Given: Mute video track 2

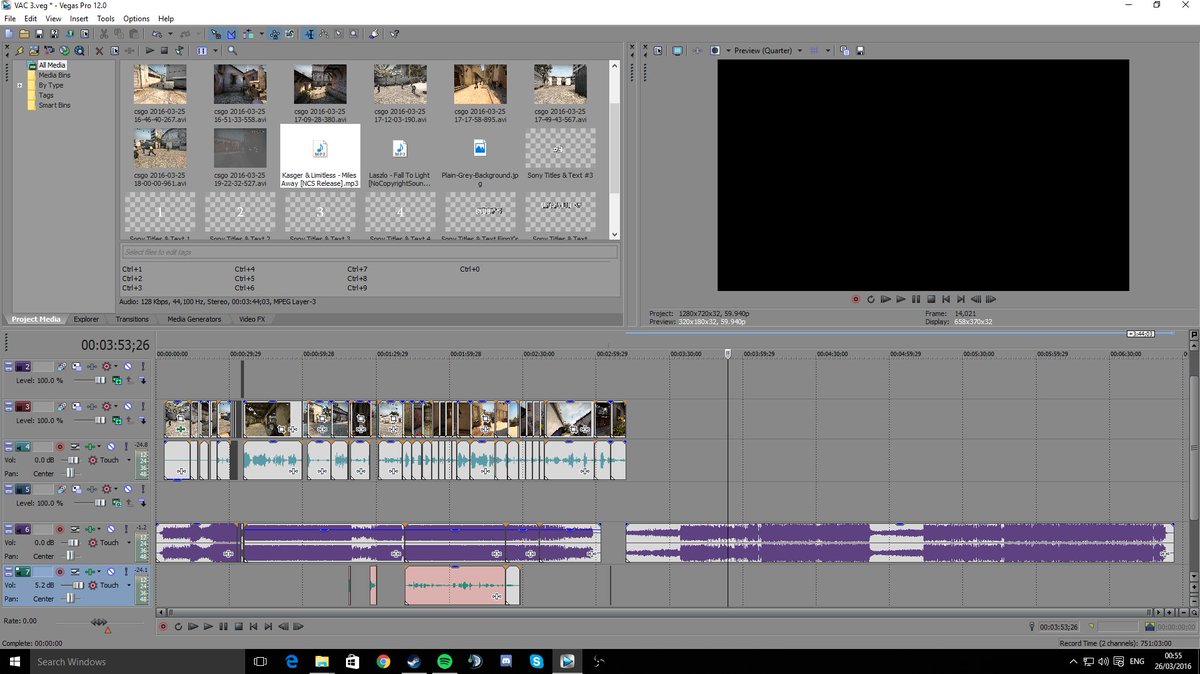Looking at the screenshot, I should point(128,367).
